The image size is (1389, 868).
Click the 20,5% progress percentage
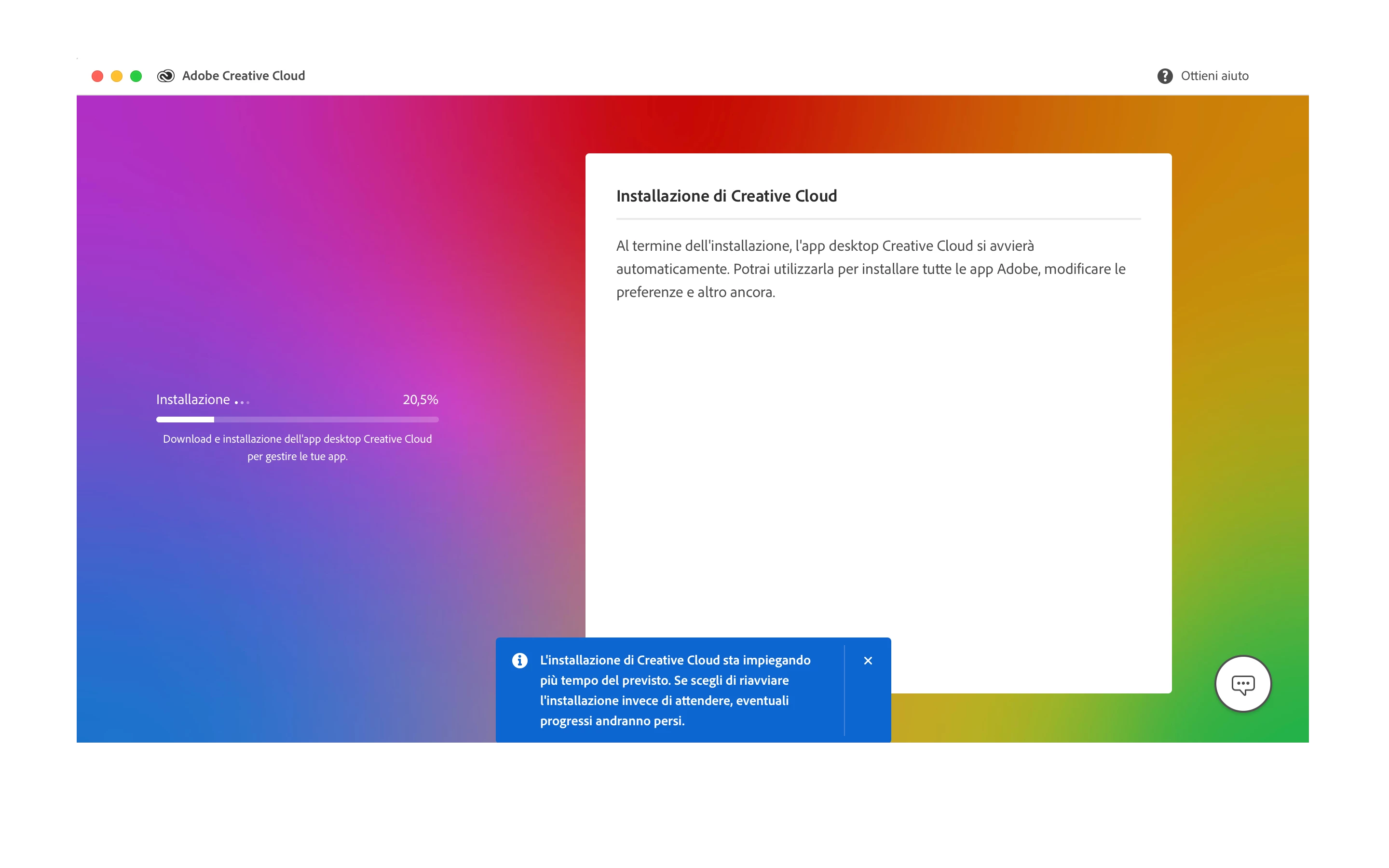(x=420, y=400)
